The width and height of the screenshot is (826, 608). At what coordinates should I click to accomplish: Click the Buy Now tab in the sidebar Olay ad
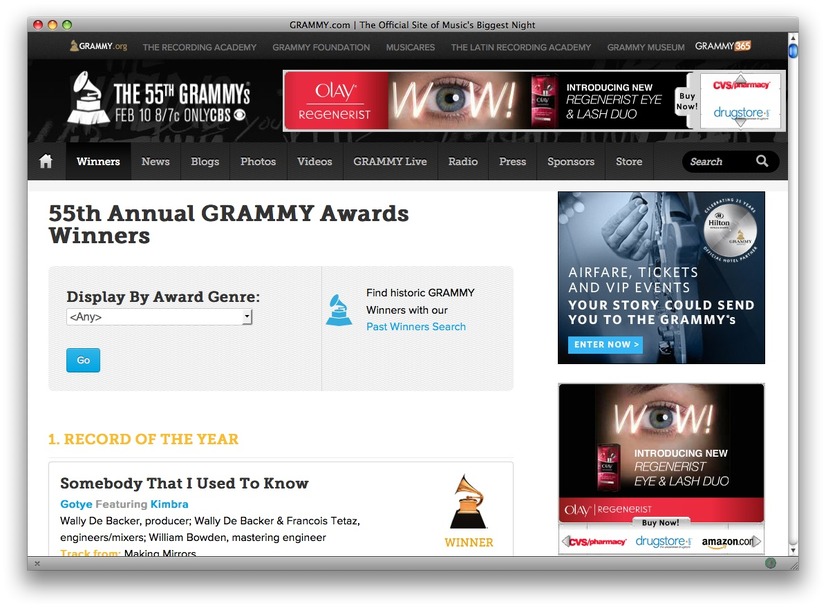point(661,523)
